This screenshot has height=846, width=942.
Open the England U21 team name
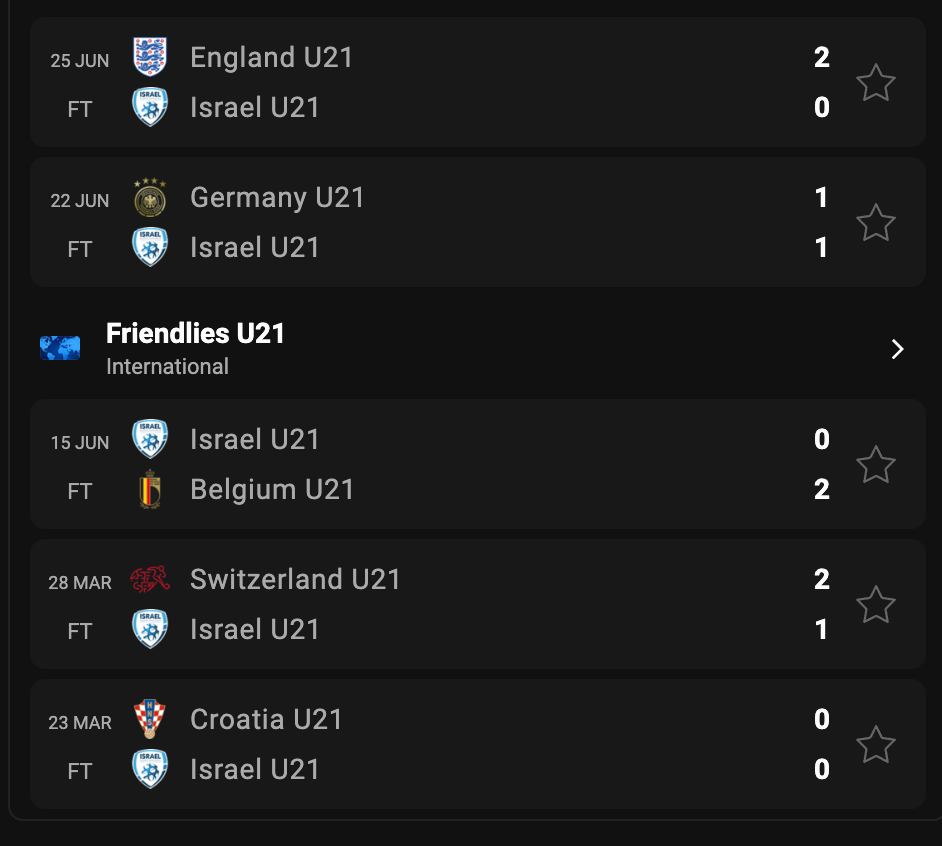[272, 58]
